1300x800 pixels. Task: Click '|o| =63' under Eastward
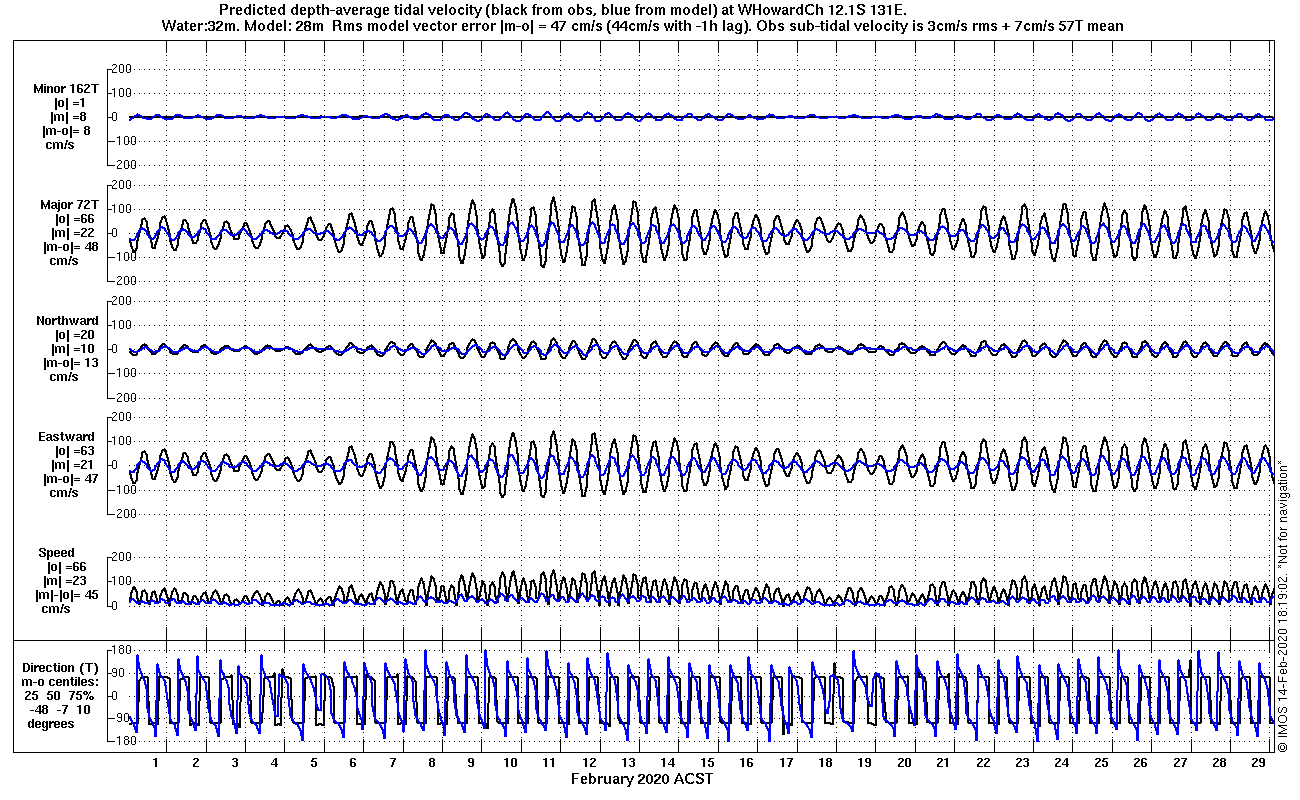coord(74,451)
